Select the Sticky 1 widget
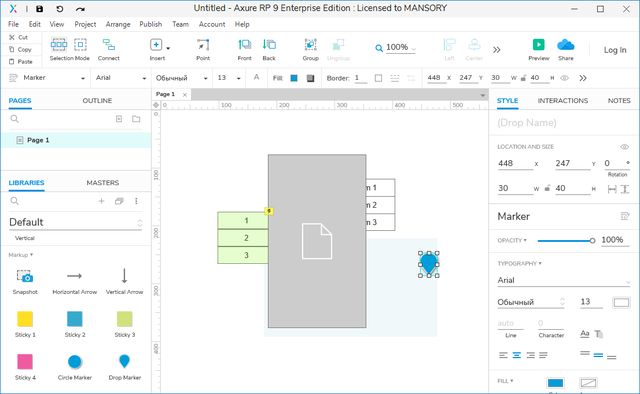 pos(25,324)
